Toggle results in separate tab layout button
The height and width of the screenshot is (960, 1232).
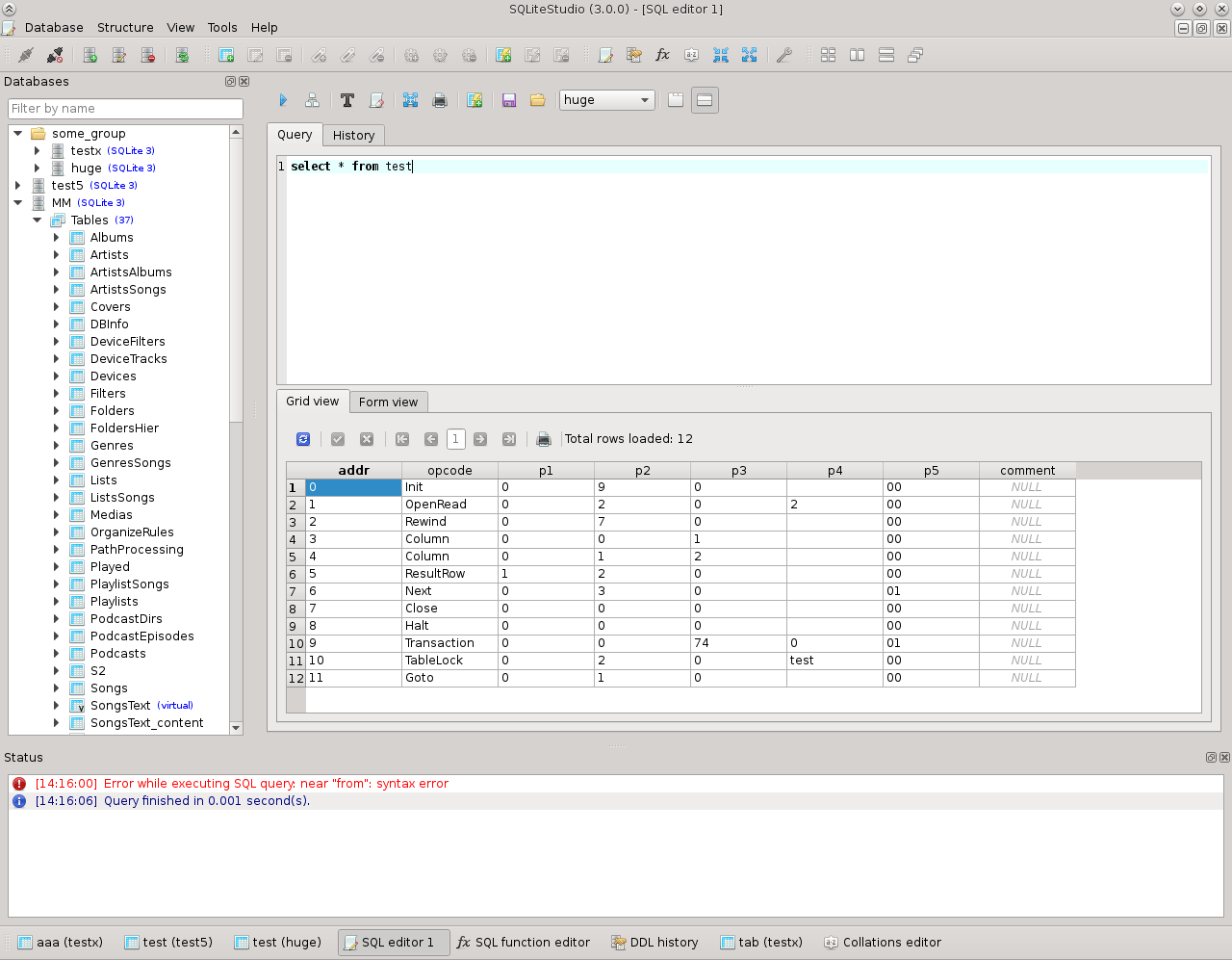point(676,100)
